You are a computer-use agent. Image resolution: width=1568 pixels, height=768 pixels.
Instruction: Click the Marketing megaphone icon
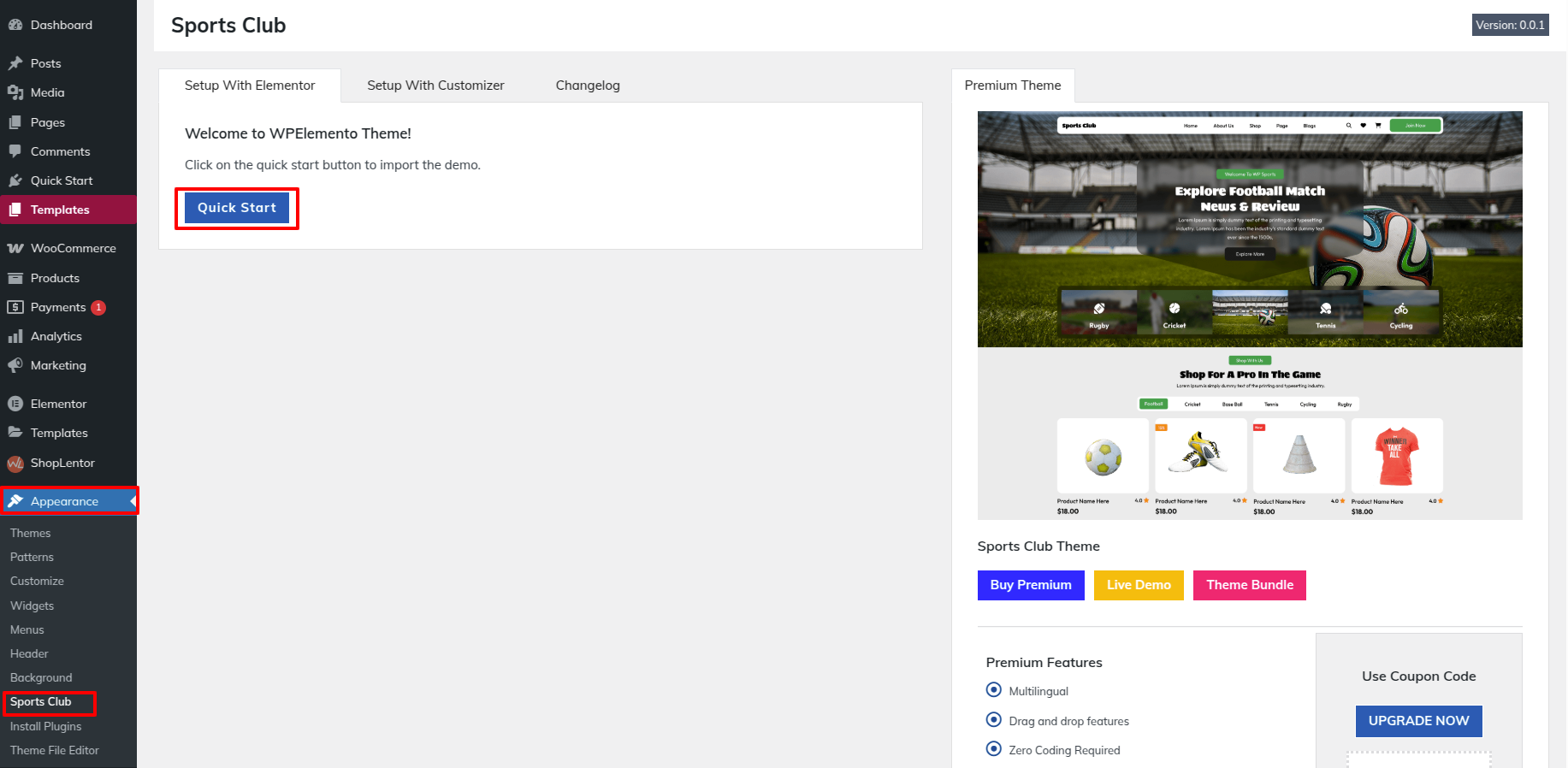(x=15, y=365)
